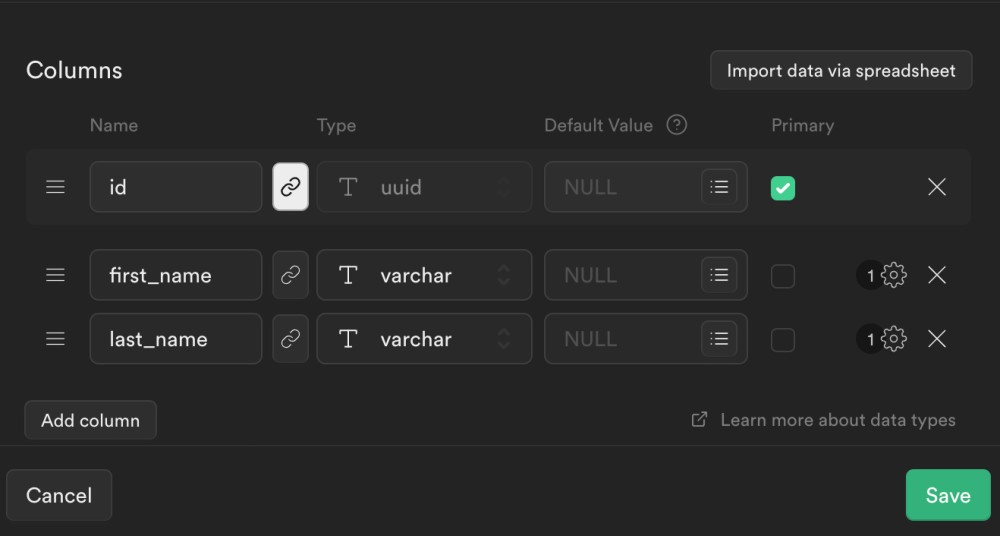This screenshot has width=1000, height=536.
Task: Click the link icon next to last_name
Action: point(291,339)
